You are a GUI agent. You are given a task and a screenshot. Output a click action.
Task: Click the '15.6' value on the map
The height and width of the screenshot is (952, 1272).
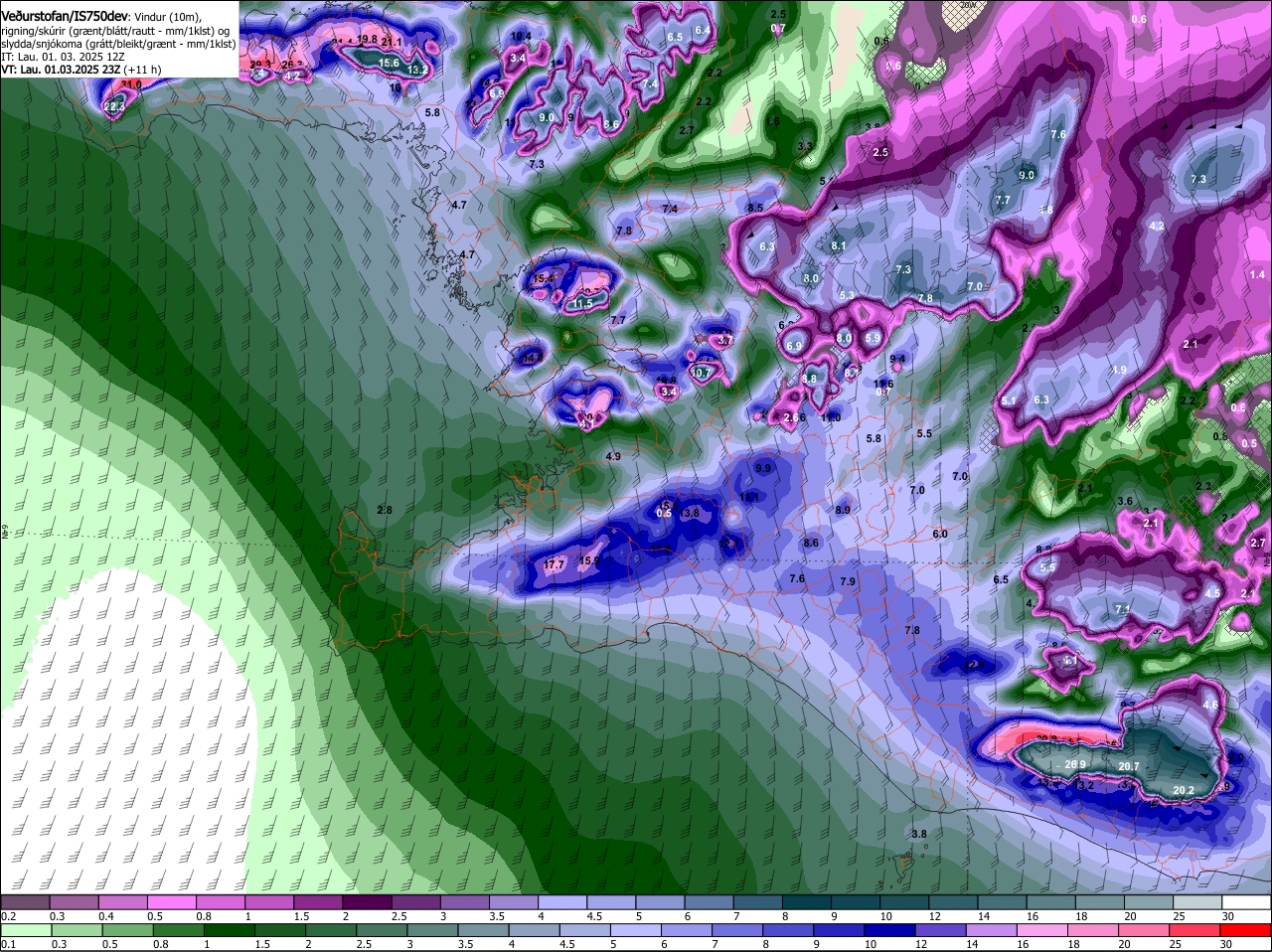pyautogui.click(x=390, y=63)
